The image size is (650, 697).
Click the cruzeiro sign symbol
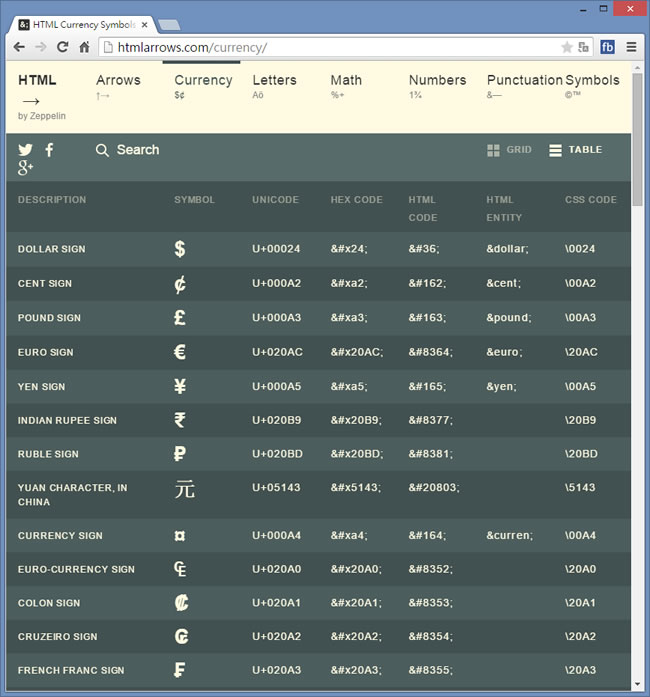pos(181,637)
